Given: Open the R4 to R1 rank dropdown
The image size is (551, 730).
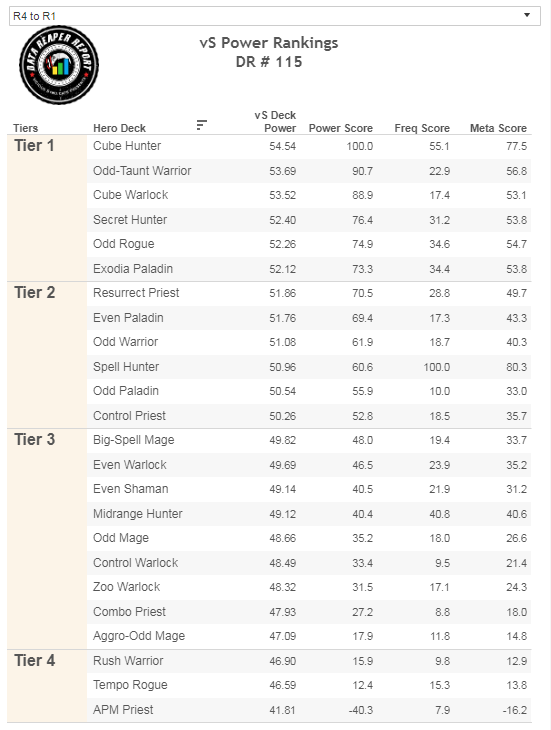Looking at the screenshot, I should click(x=275, y=16).
